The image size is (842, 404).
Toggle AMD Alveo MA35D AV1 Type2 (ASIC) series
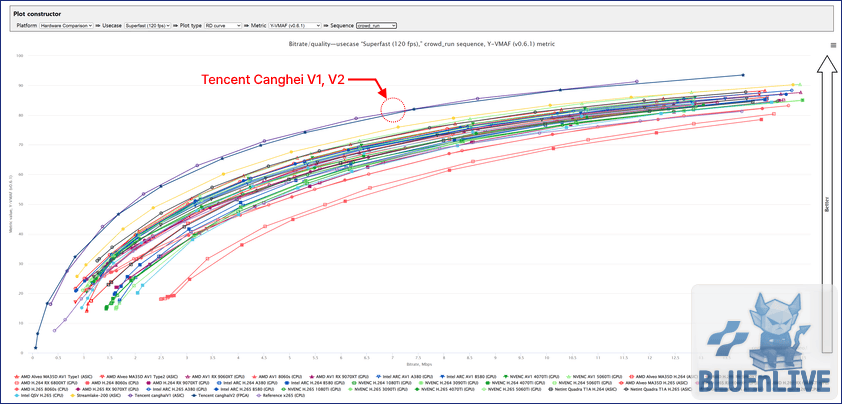point(139,376)
